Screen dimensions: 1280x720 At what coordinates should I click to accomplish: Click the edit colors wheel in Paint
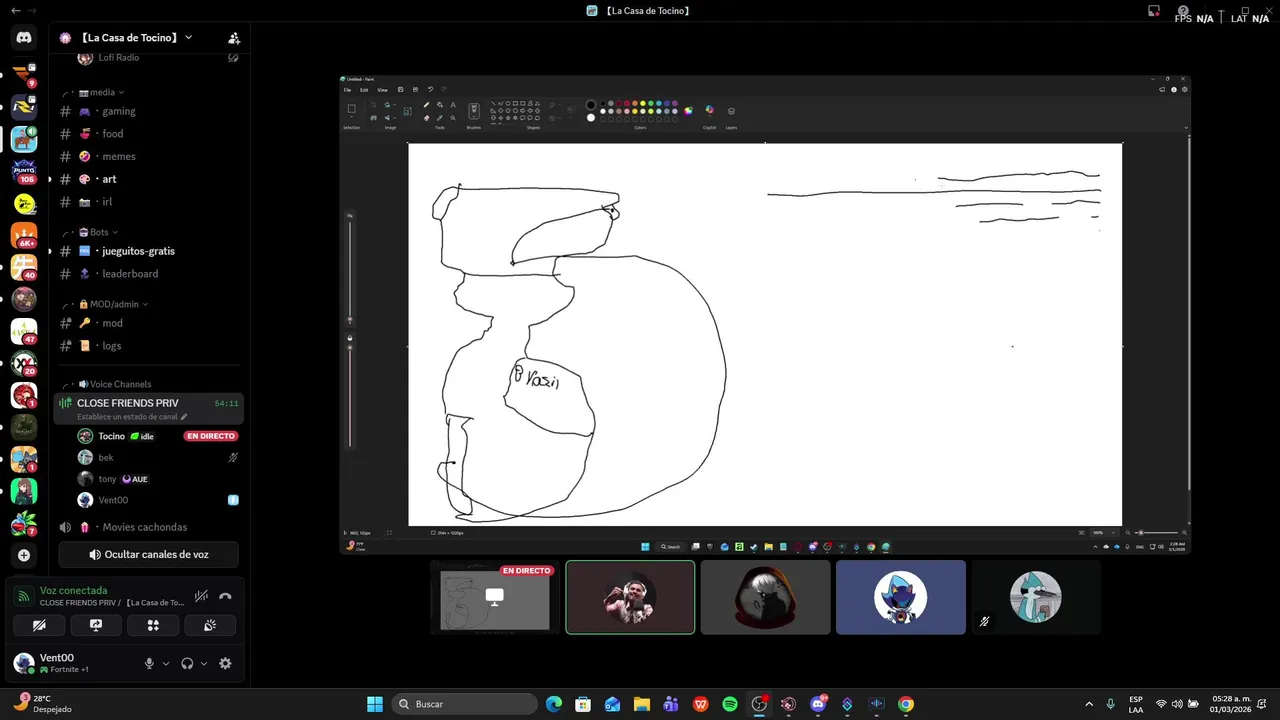(688, 111)
